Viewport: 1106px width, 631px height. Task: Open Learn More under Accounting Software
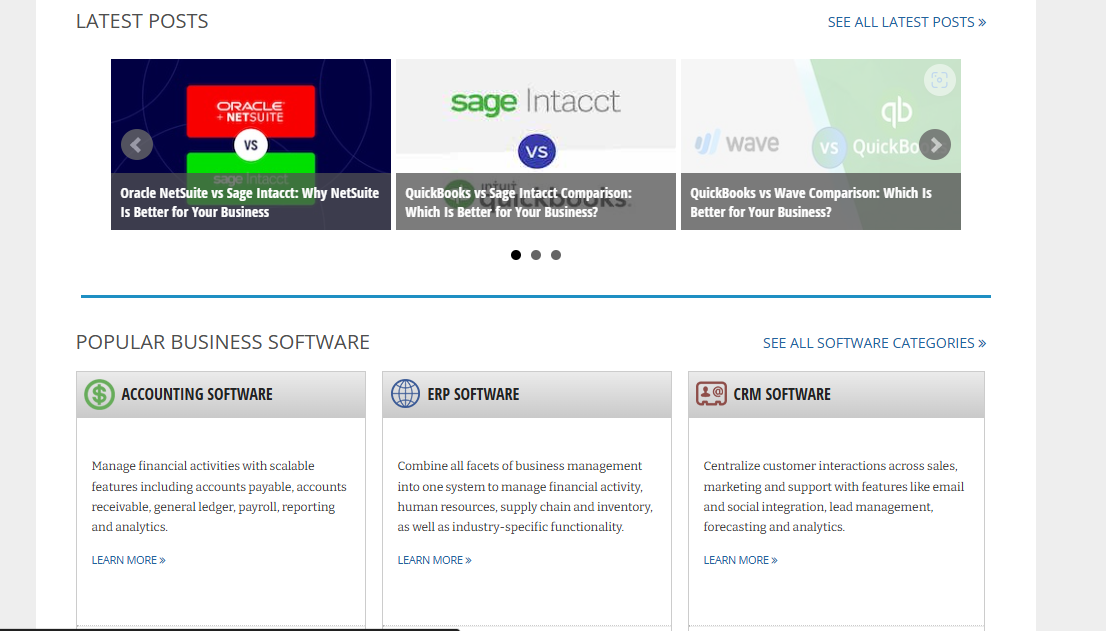click(128, 560)
